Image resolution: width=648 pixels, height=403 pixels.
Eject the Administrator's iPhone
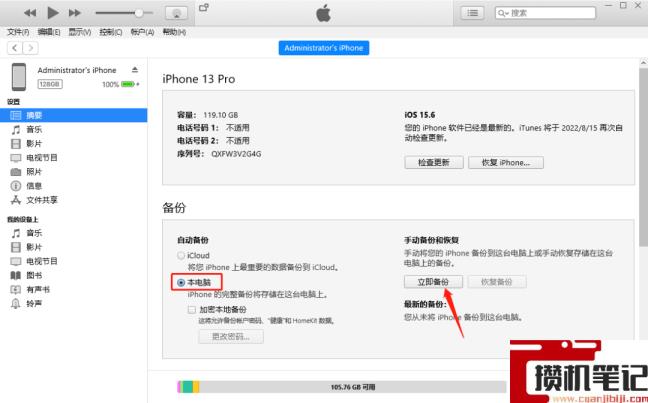(135, 69)
